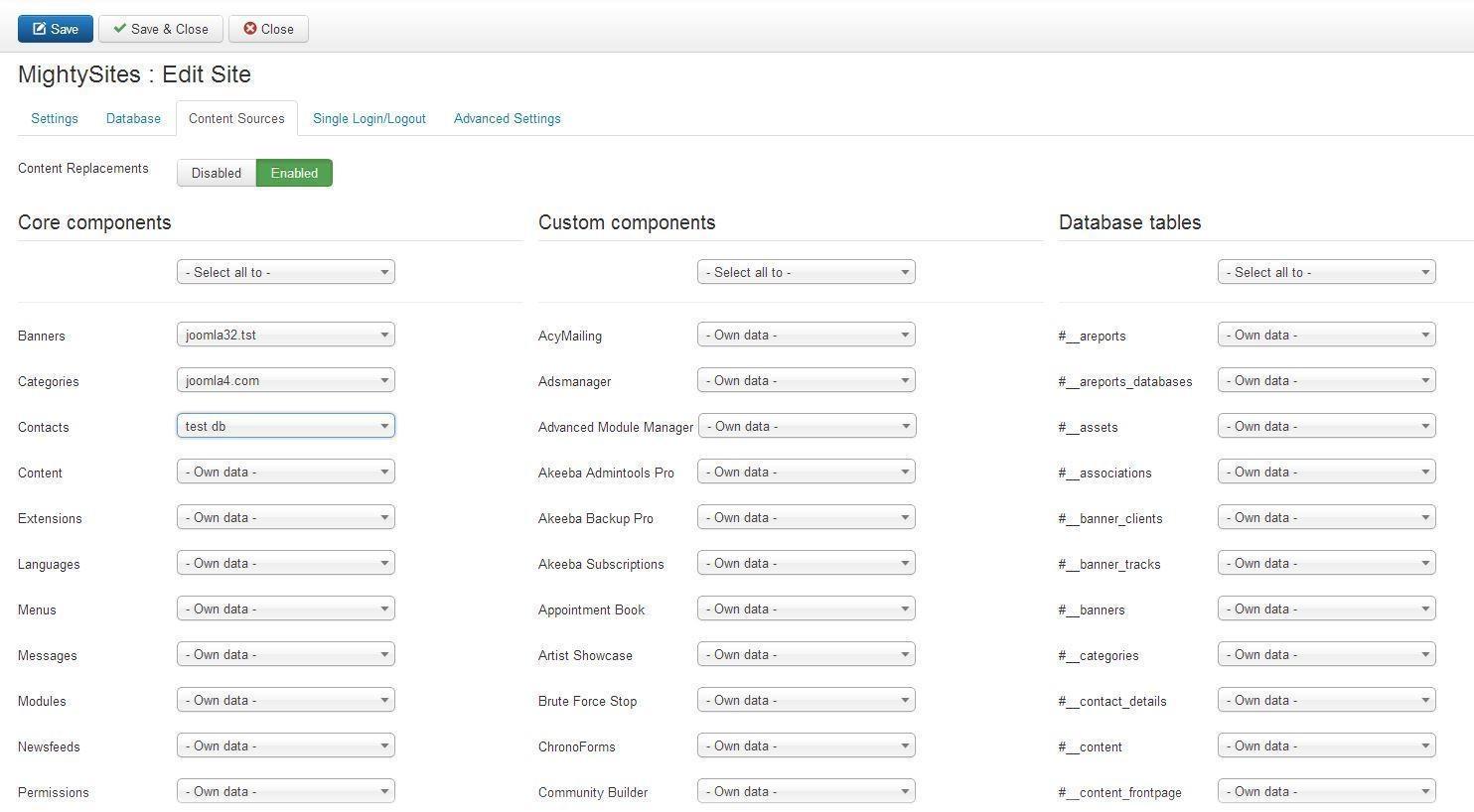Open the Advanced Module Manager dropdown
The width and height of the screenshot is (1474, 812).
click(x=808, y=426)
